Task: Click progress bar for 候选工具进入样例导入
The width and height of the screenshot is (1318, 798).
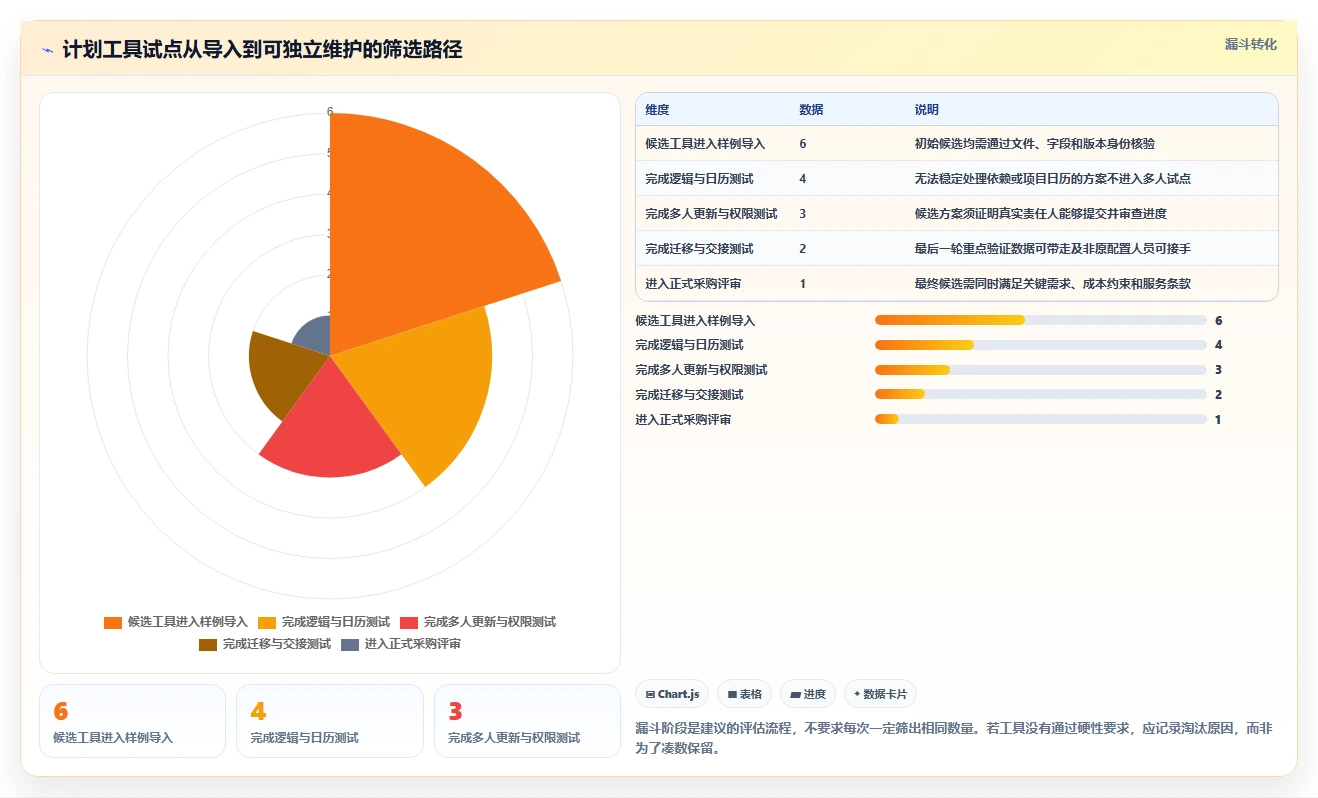Action: pyautogui.click(x=1040, y=320)
